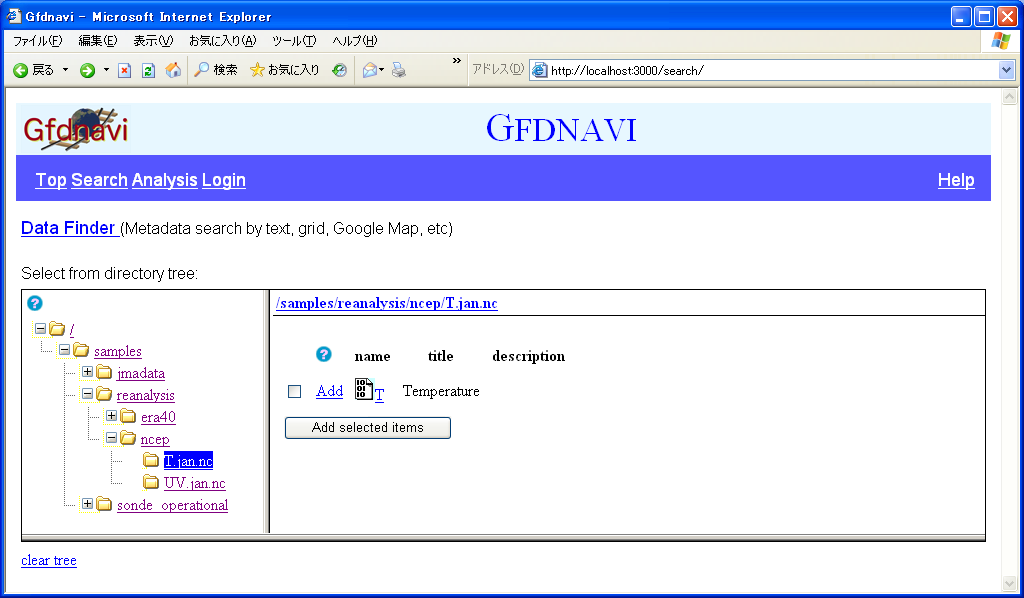1024x598 pixels.
Task: Click the Print icon in the toolbar
Action: (398, 71)
